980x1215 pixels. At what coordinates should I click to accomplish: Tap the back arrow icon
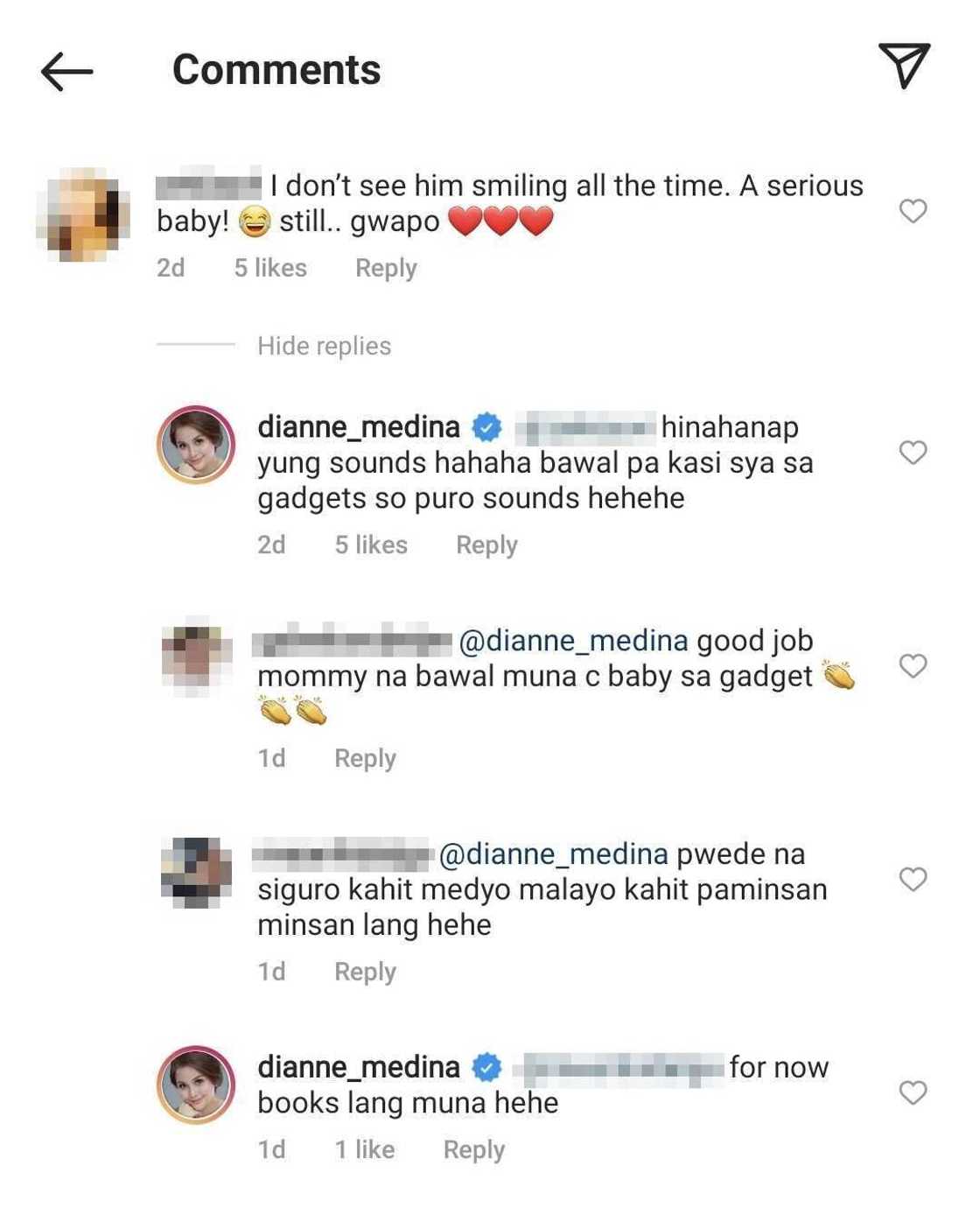pyautogui.click(x=66, y=71)
